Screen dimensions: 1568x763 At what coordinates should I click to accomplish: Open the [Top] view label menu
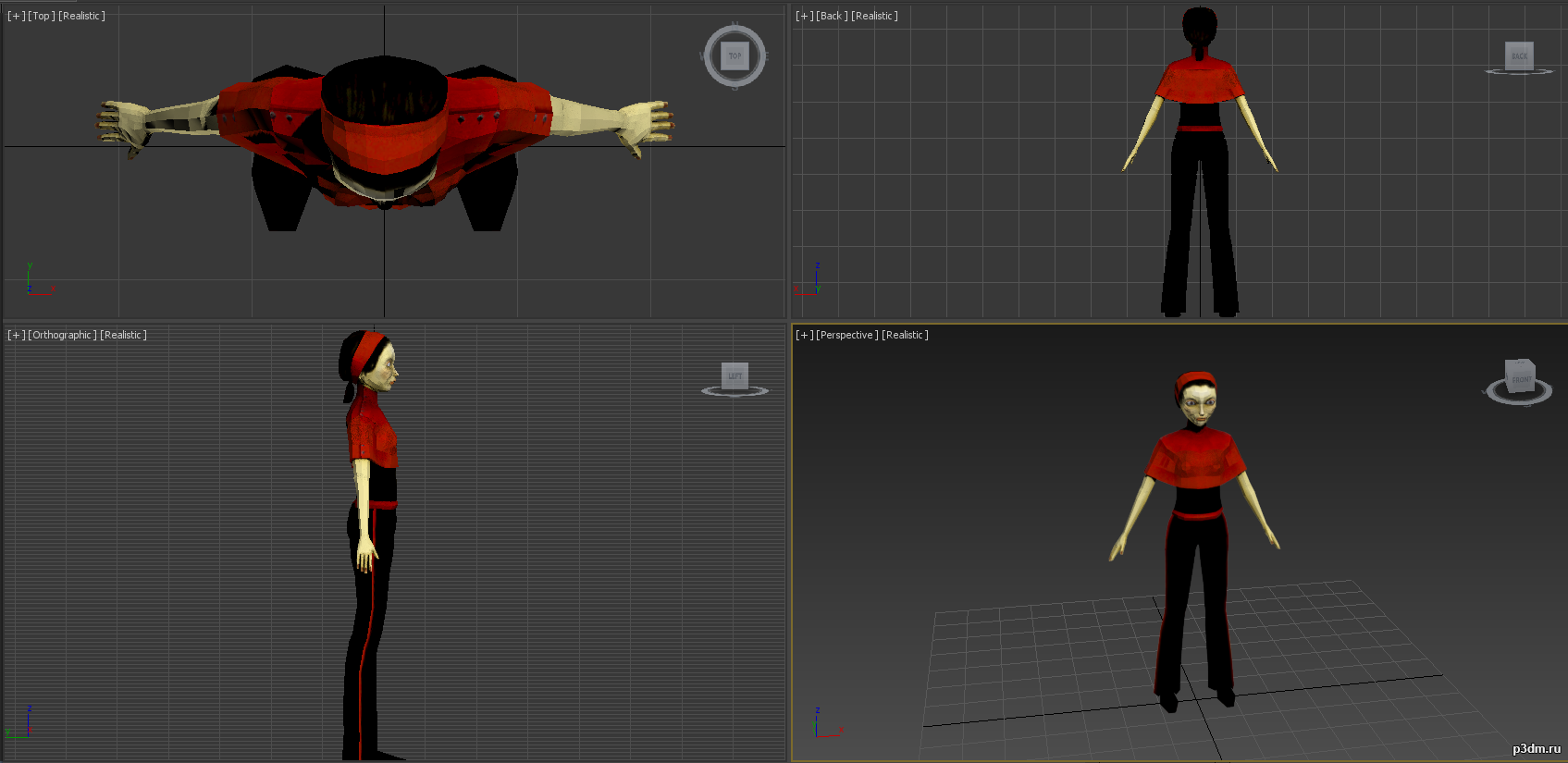click(42, 16)
